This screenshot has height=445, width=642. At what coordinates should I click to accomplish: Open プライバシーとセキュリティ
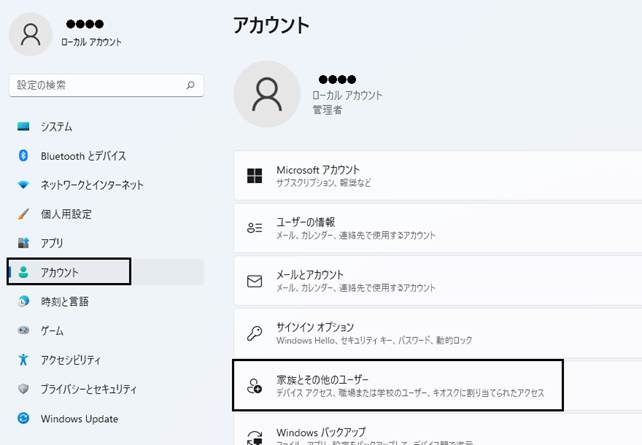pyautogui.click(x=106, y=389)
